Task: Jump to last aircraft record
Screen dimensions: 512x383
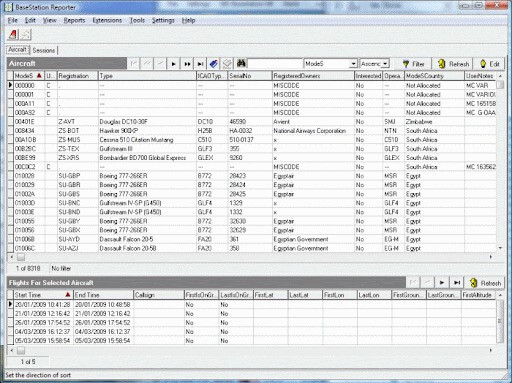Action: pos(200,63)
